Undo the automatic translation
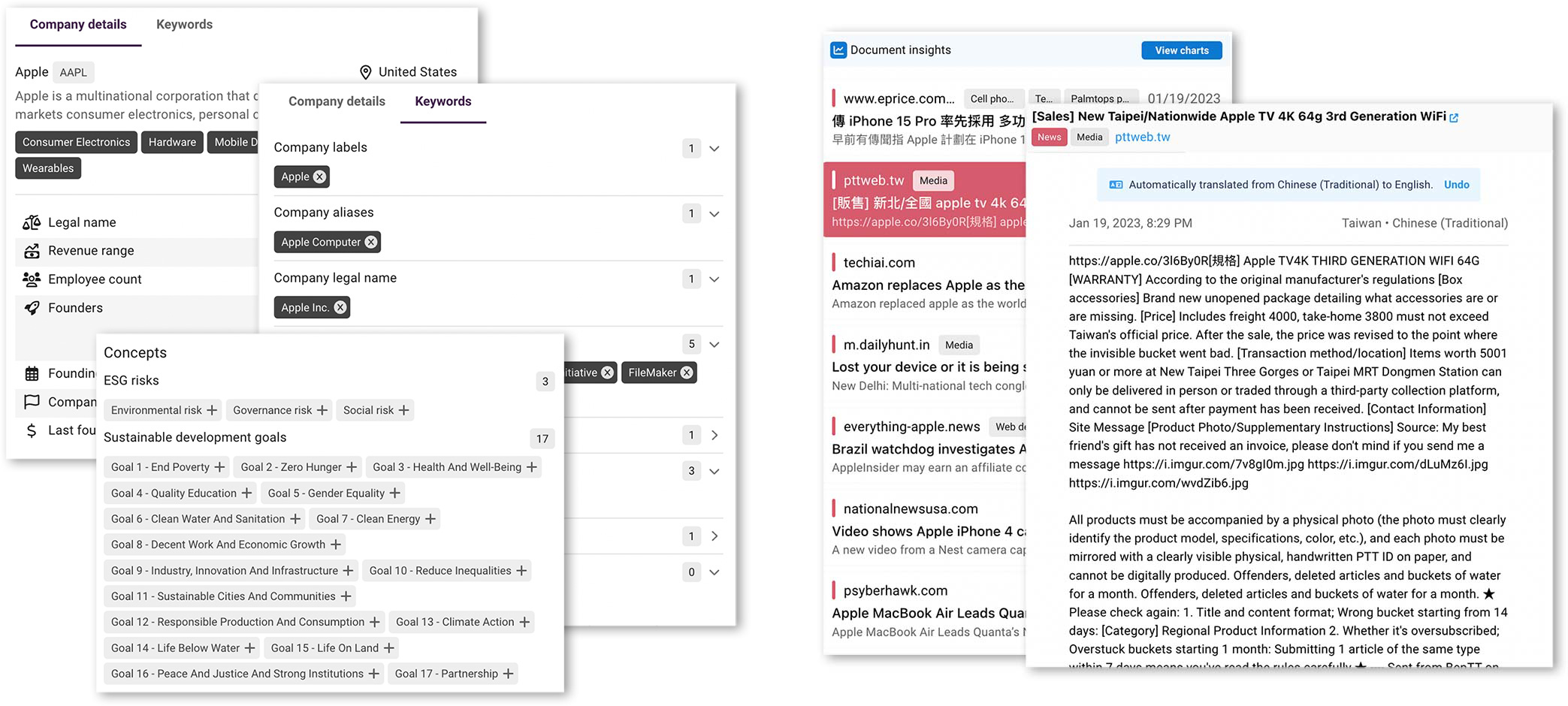The height and width of the screenshot is (706, 1568). click(x=1456, y=185)
